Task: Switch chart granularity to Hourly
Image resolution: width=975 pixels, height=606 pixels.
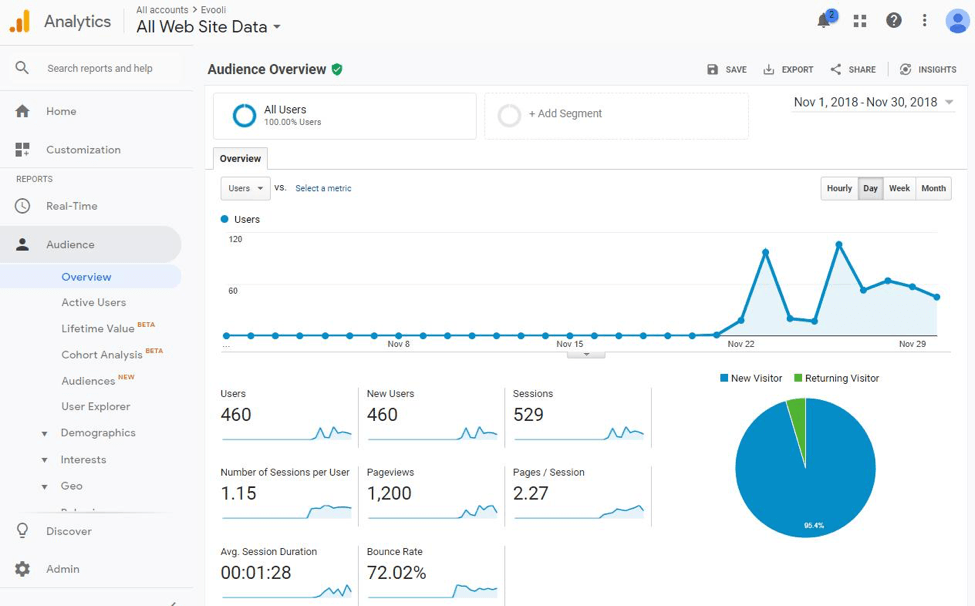Action: [x=839, y=188]
